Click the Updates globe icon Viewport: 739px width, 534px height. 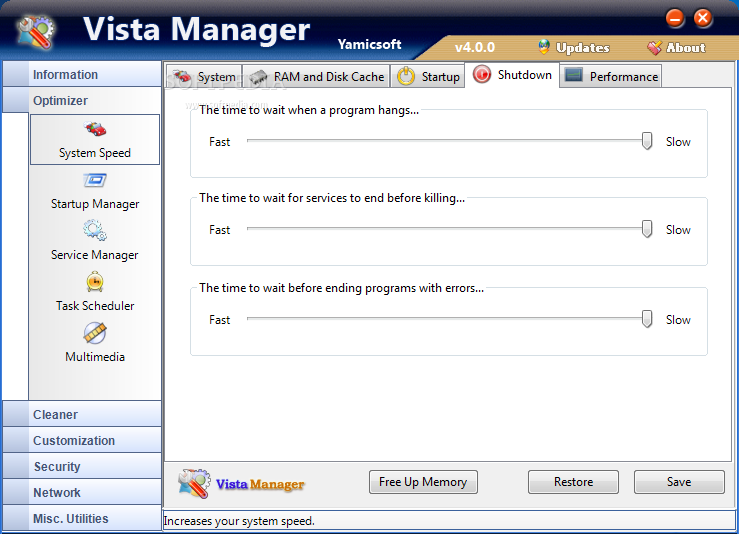point(544,47)
